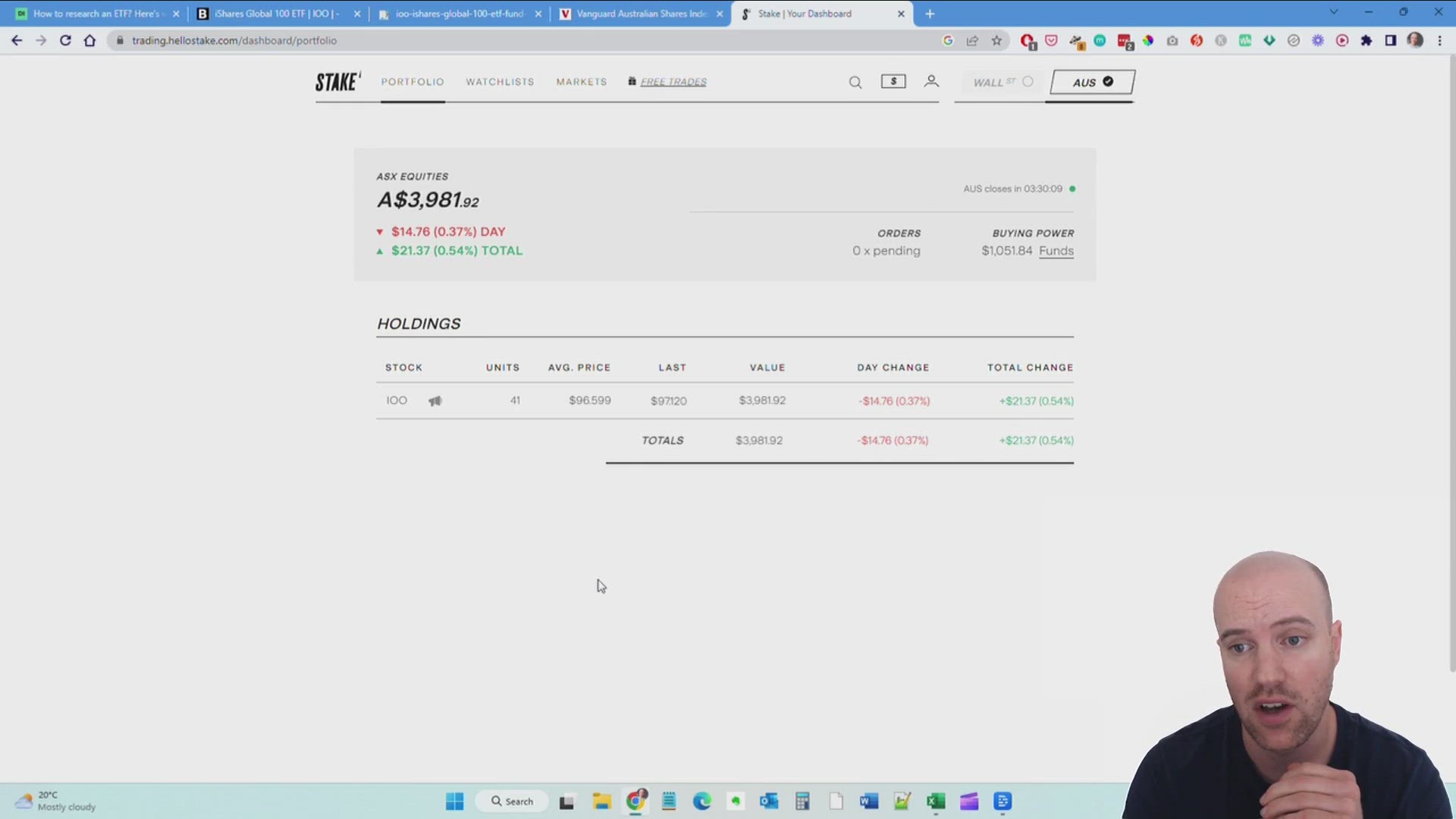This screenshot has height=819, width=1456.
Task: Go to the browser home page
Action: (89, 41)
